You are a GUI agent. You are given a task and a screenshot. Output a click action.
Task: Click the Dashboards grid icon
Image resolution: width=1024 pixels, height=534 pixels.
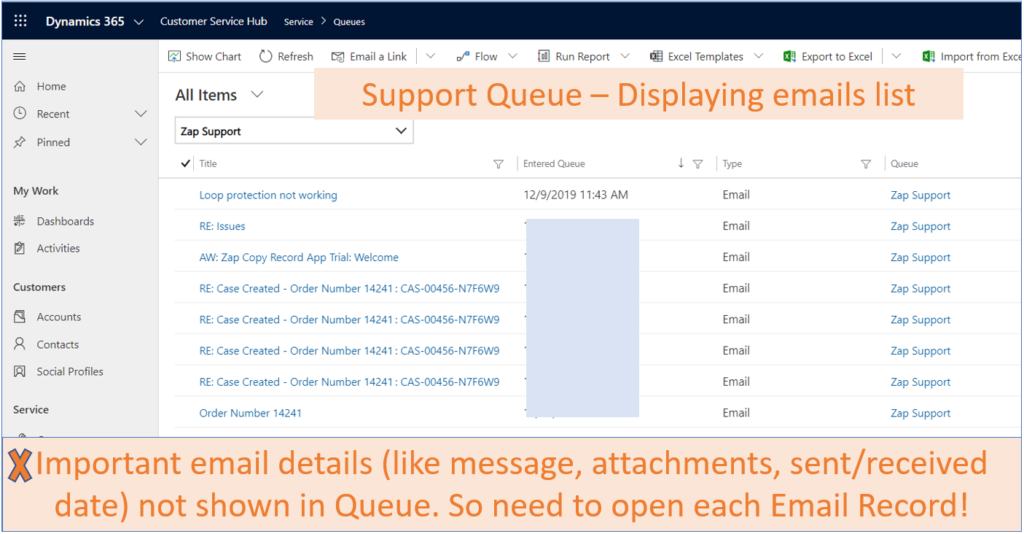[20, 221]
